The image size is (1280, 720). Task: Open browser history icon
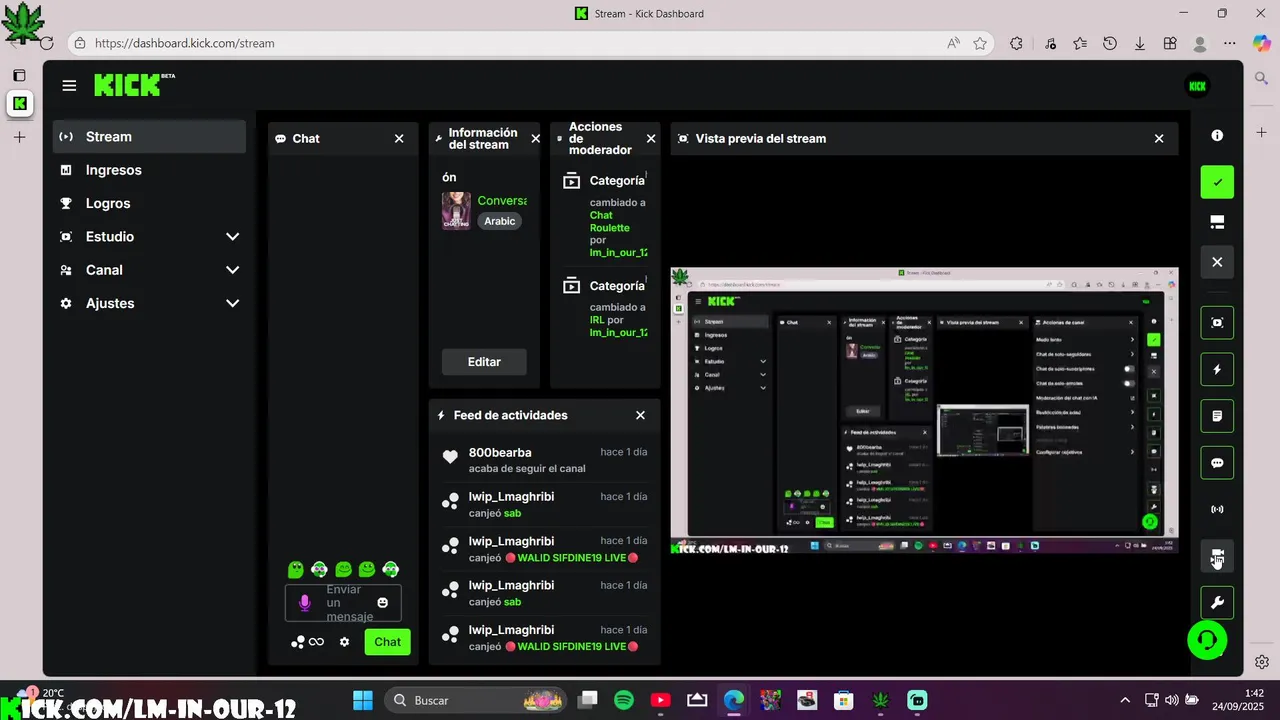coord(1110,43)
